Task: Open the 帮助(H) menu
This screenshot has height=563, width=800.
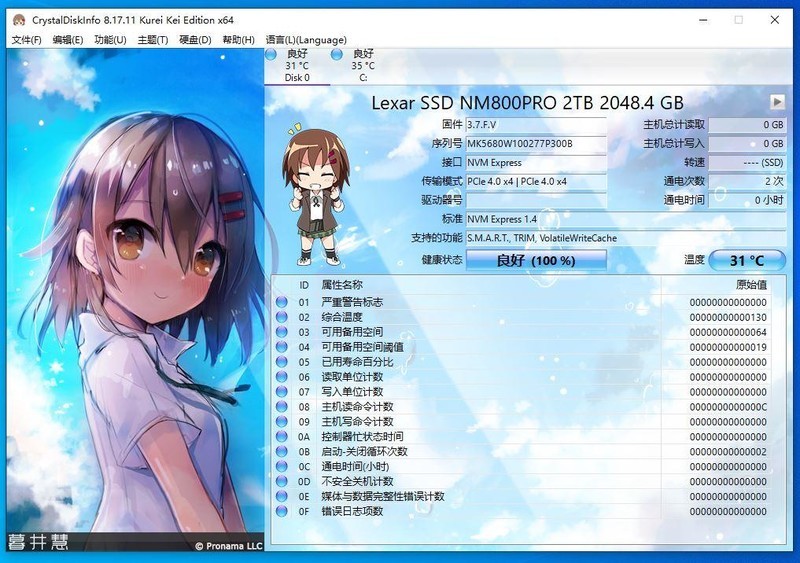Action: pyautogui.click(x=238, y=40)
